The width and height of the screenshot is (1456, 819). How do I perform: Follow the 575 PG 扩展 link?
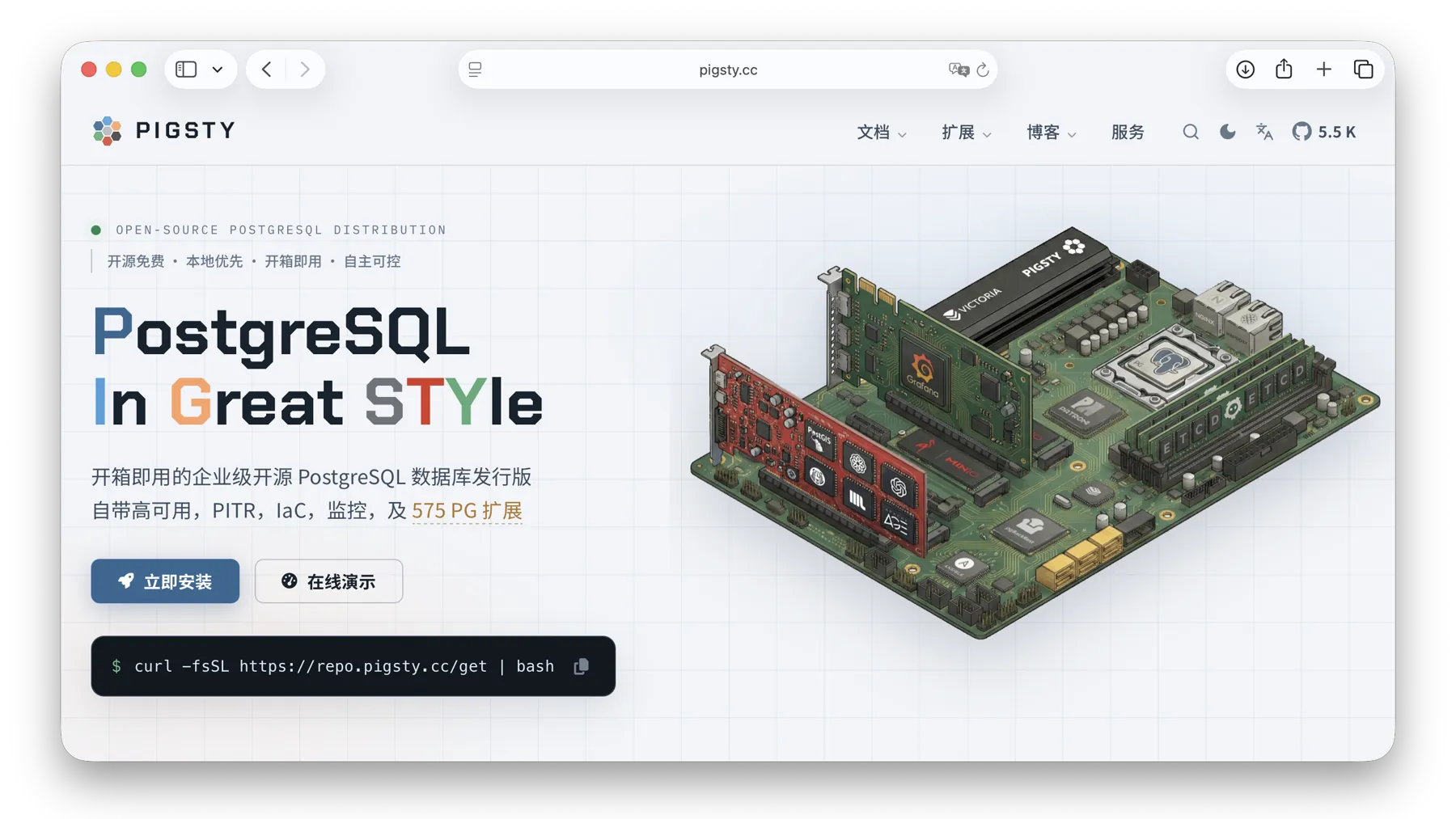point(467,511)
